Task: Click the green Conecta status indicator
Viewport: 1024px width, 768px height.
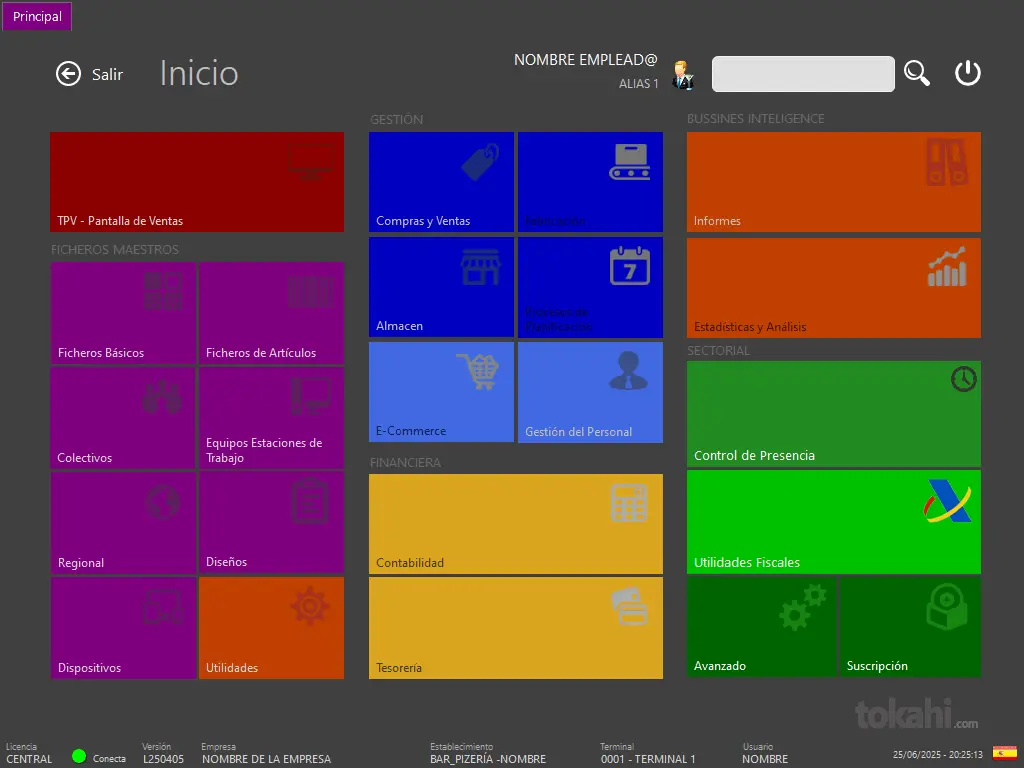Action: click(x=79, y=756)
